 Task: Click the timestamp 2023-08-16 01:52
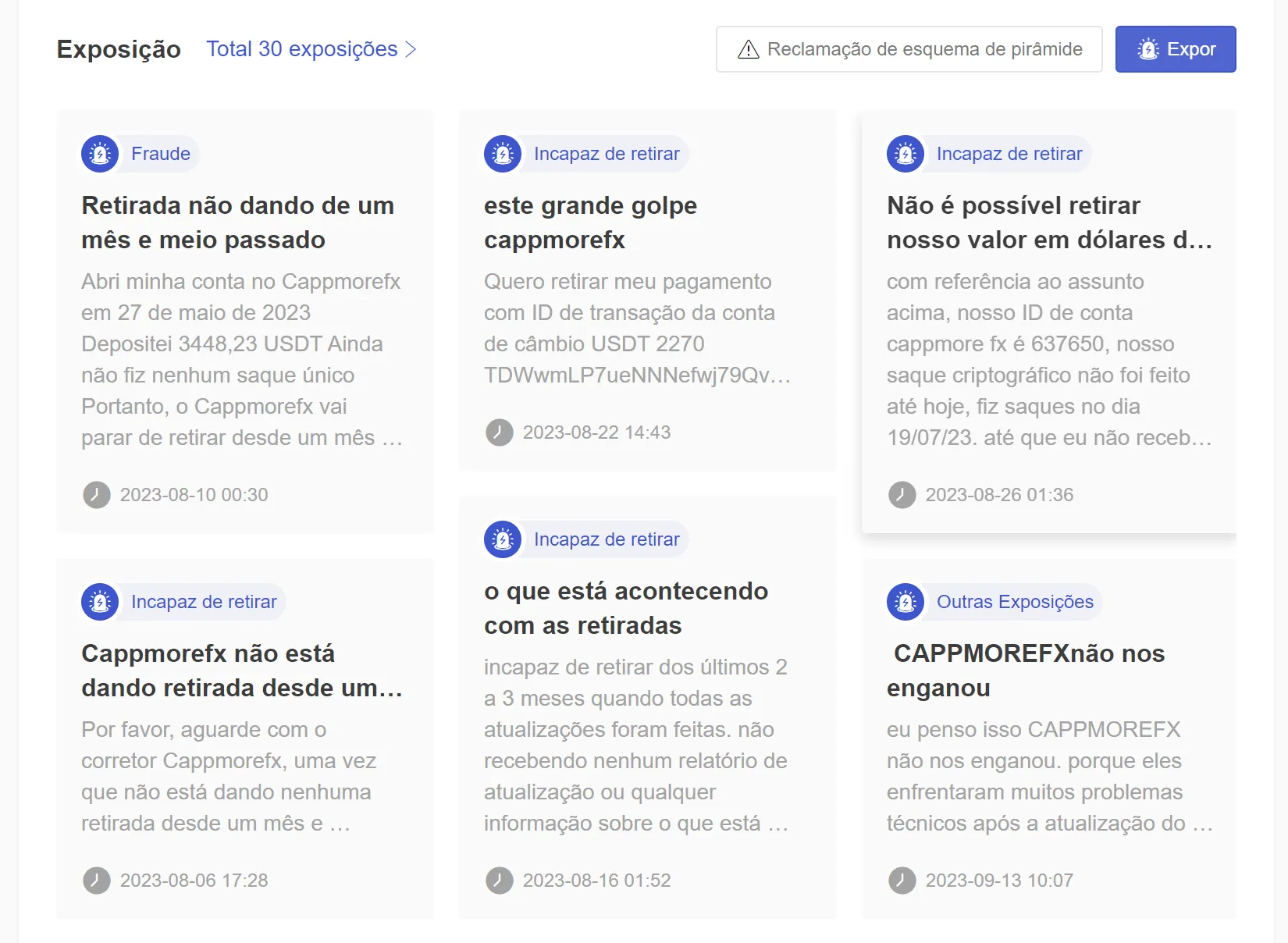[x=597, y=881]
